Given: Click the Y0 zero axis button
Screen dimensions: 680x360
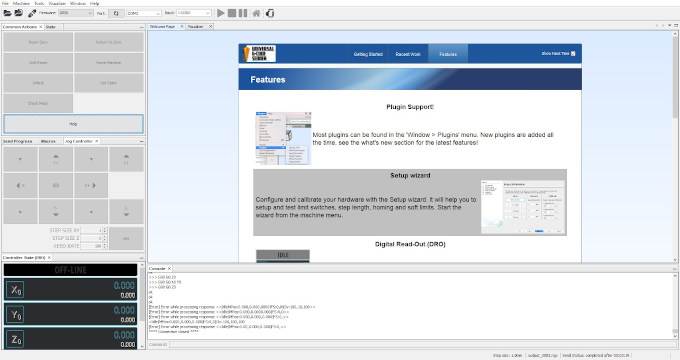Looking at the screenshot, I should click(16, 314).
